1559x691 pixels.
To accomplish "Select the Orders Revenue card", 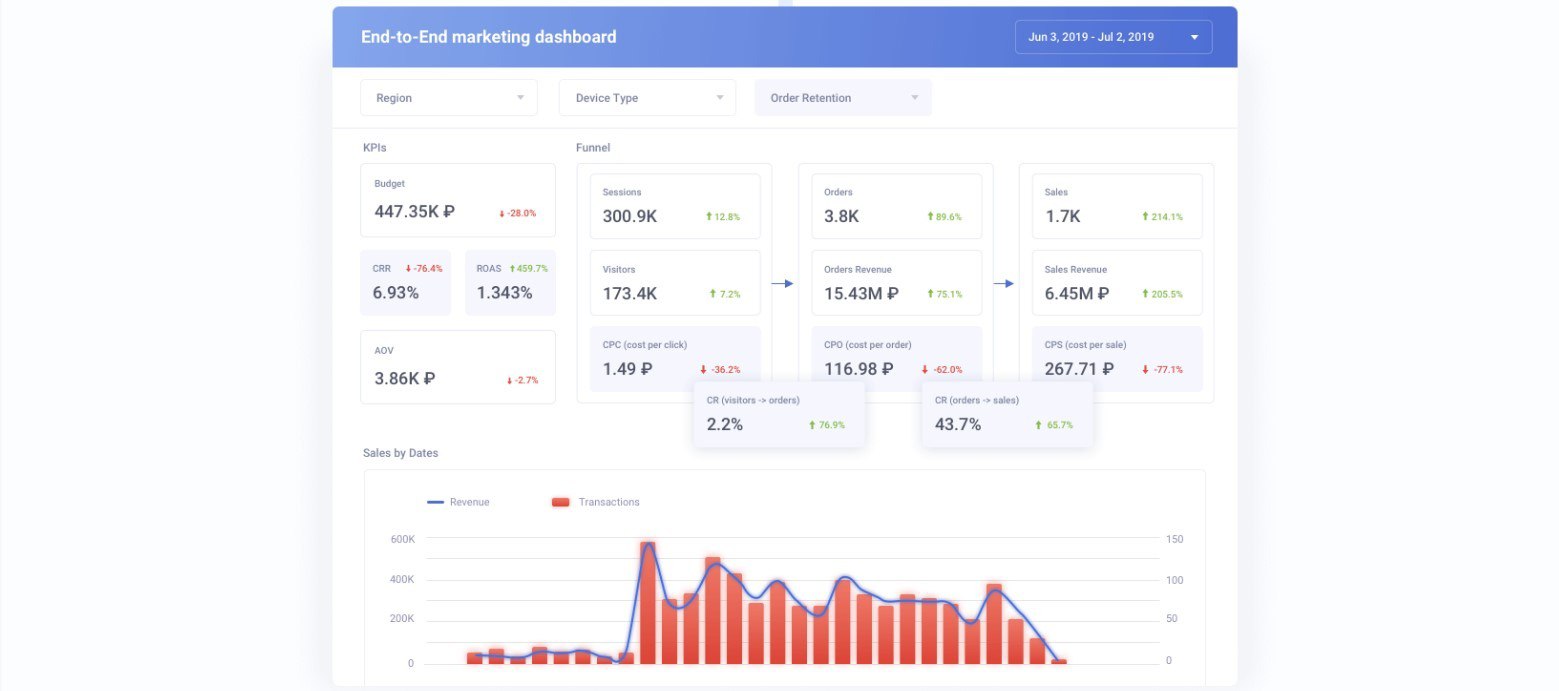I will [x=896, y=283].
